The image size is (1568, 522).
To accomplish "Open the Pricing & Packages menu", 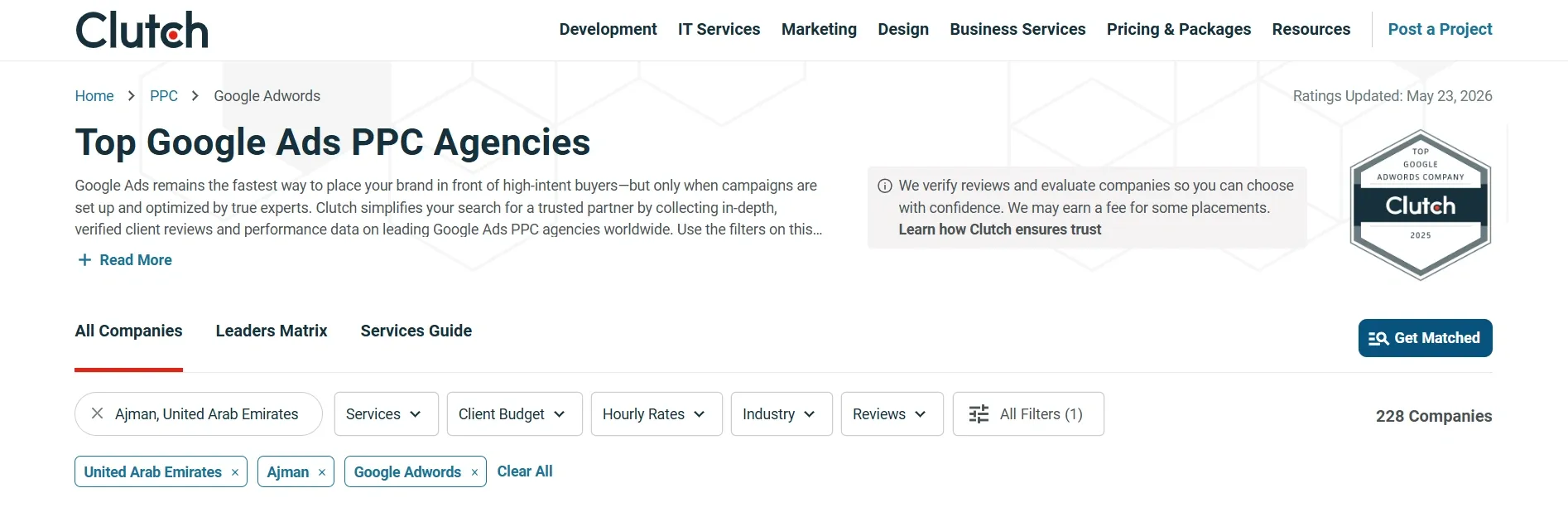I will click(x=1179, y=29).
